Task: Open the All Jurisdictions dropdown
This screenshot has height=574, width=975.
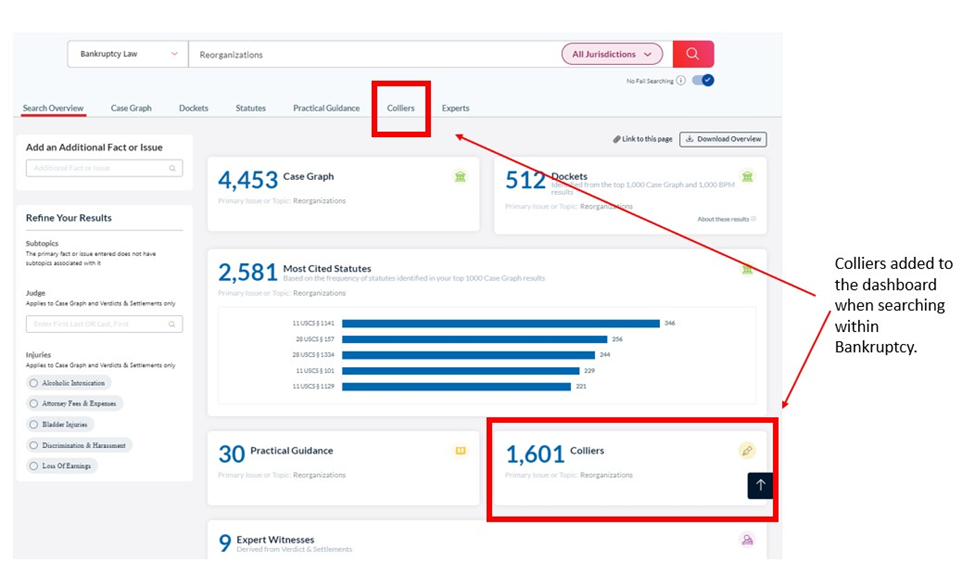Action: pyautogui.click(x=612, y=54)
